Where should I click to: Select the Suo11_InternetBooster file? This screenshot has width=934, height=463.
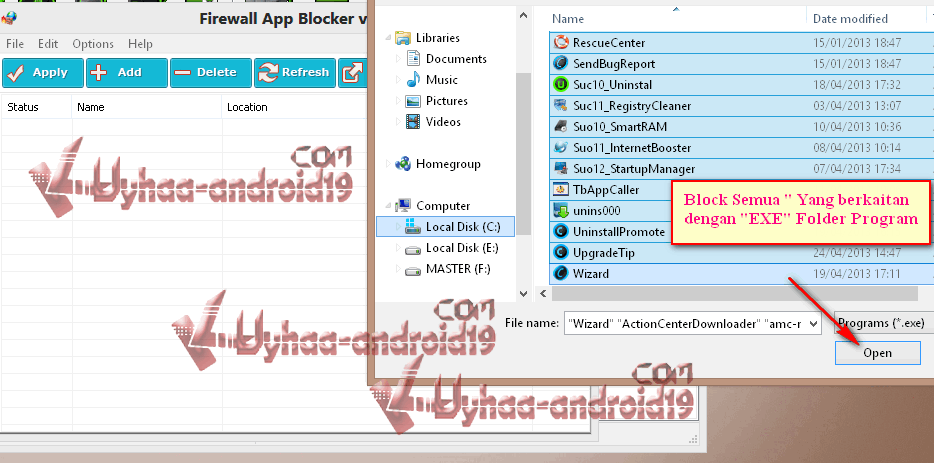click(632, 147)
